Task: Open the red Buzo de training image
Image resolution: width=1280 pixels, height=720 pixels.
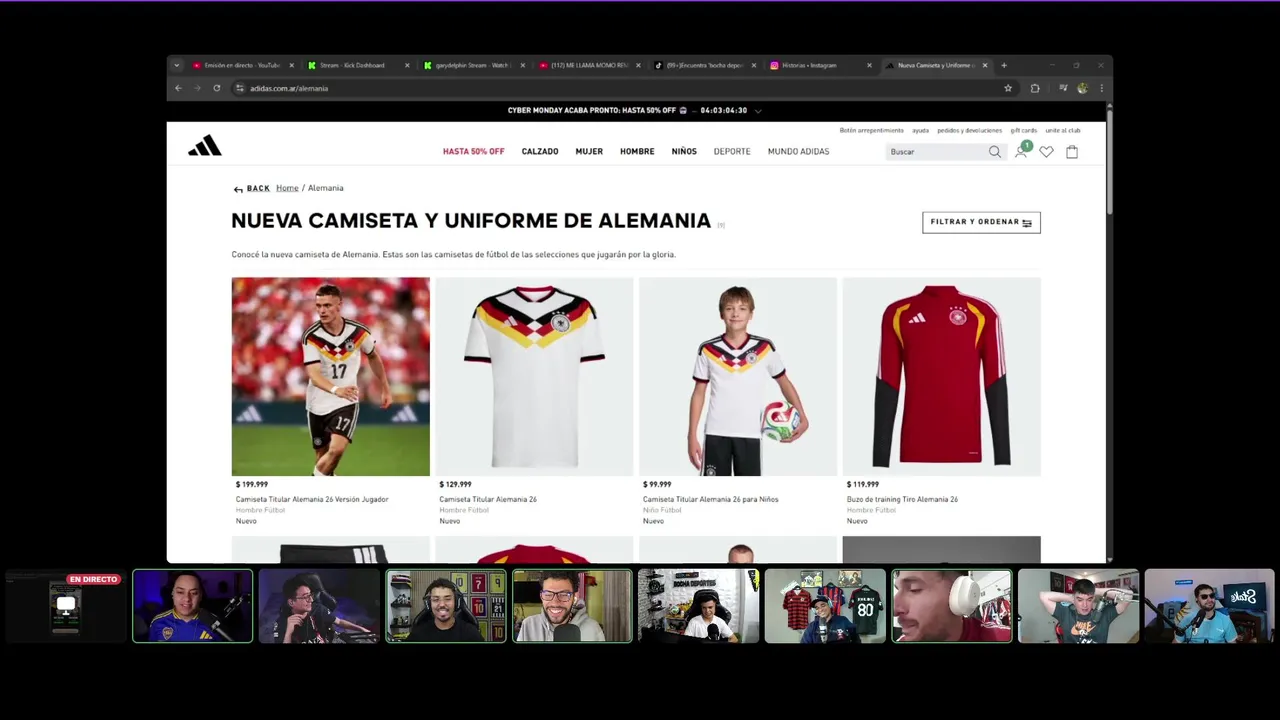Action: point(941,377)
